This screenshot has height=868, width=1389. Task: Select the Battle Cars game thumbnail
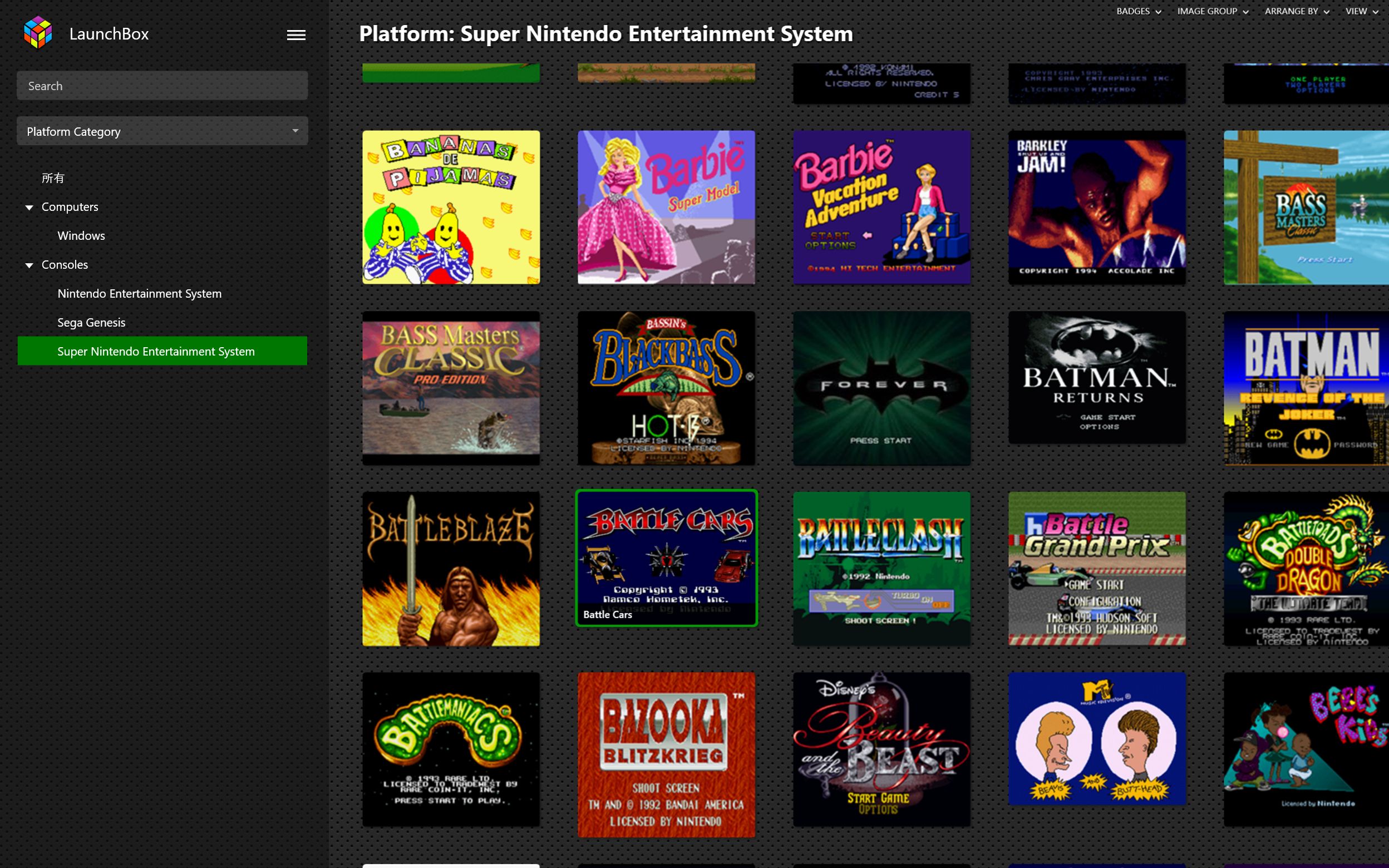tap(666, 557)
